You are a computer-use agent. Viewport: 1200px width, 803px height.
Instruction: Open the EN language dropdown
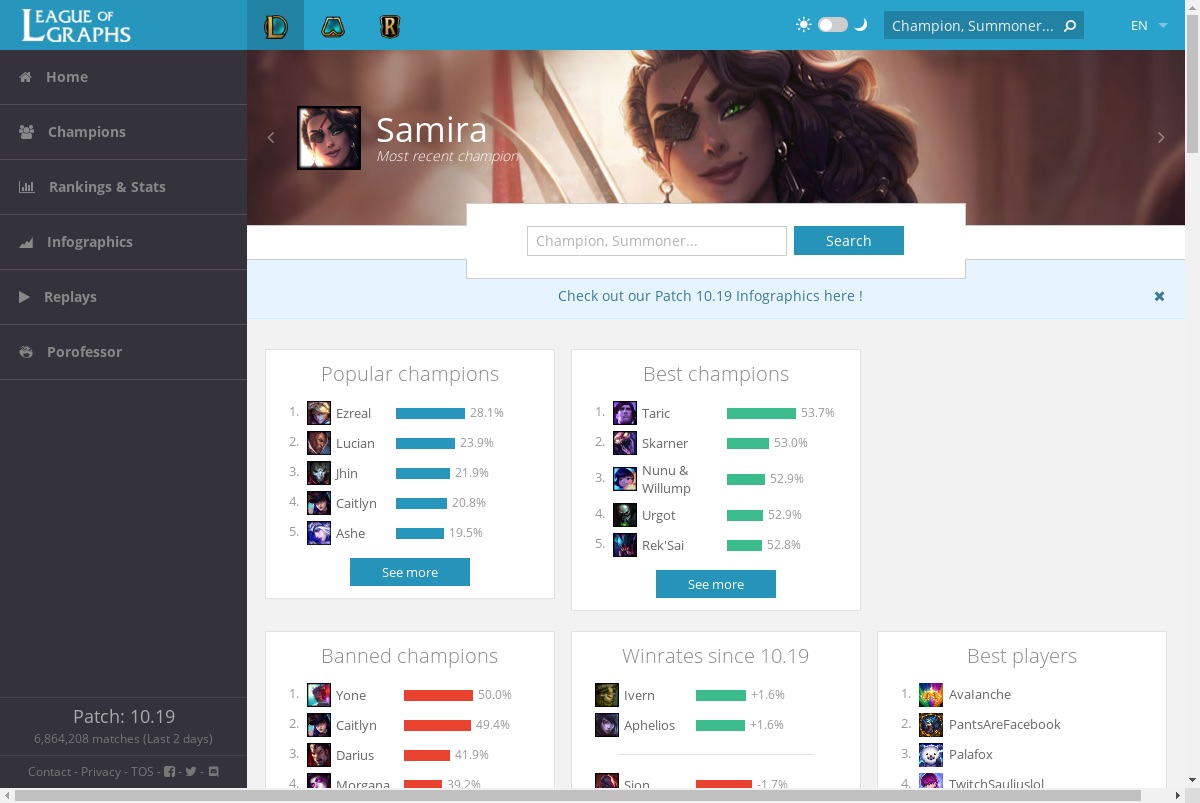[1149, 26]
